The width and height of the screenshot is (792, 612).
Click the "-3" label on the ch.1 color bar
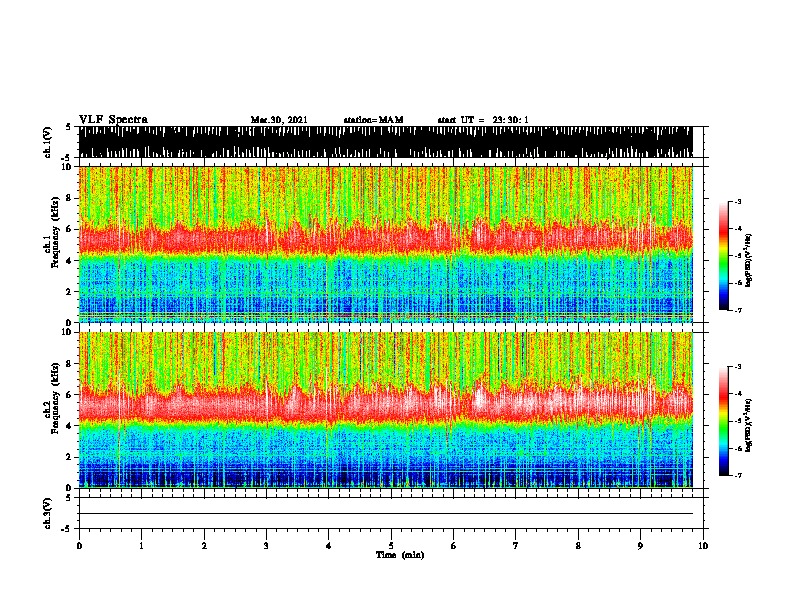pyautogui.click(x=738, y=201)
